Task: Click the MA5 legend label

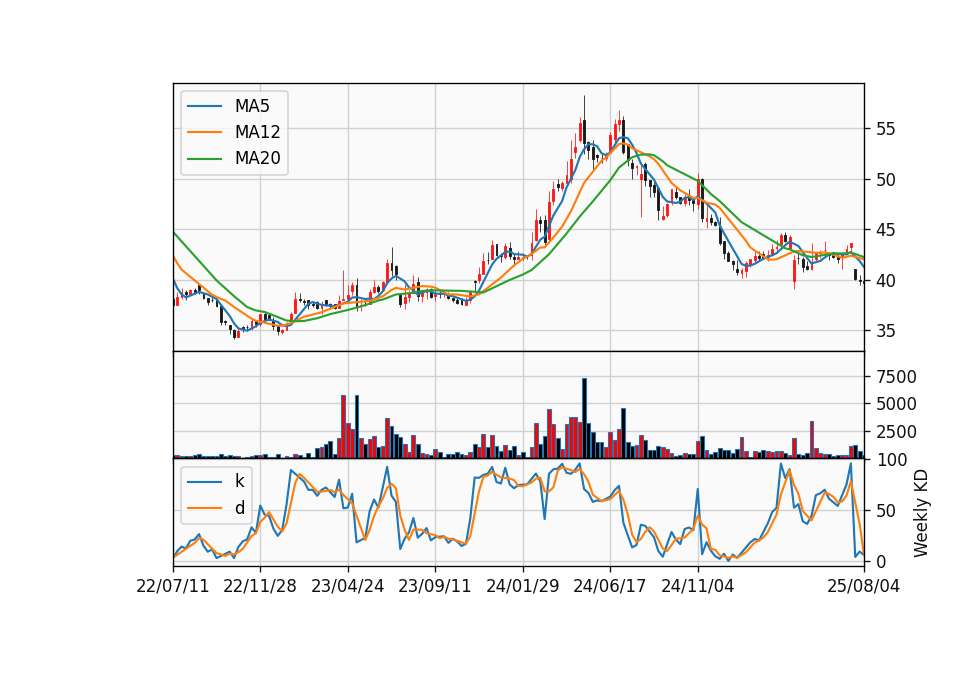Action: click(x=252, y=106)
